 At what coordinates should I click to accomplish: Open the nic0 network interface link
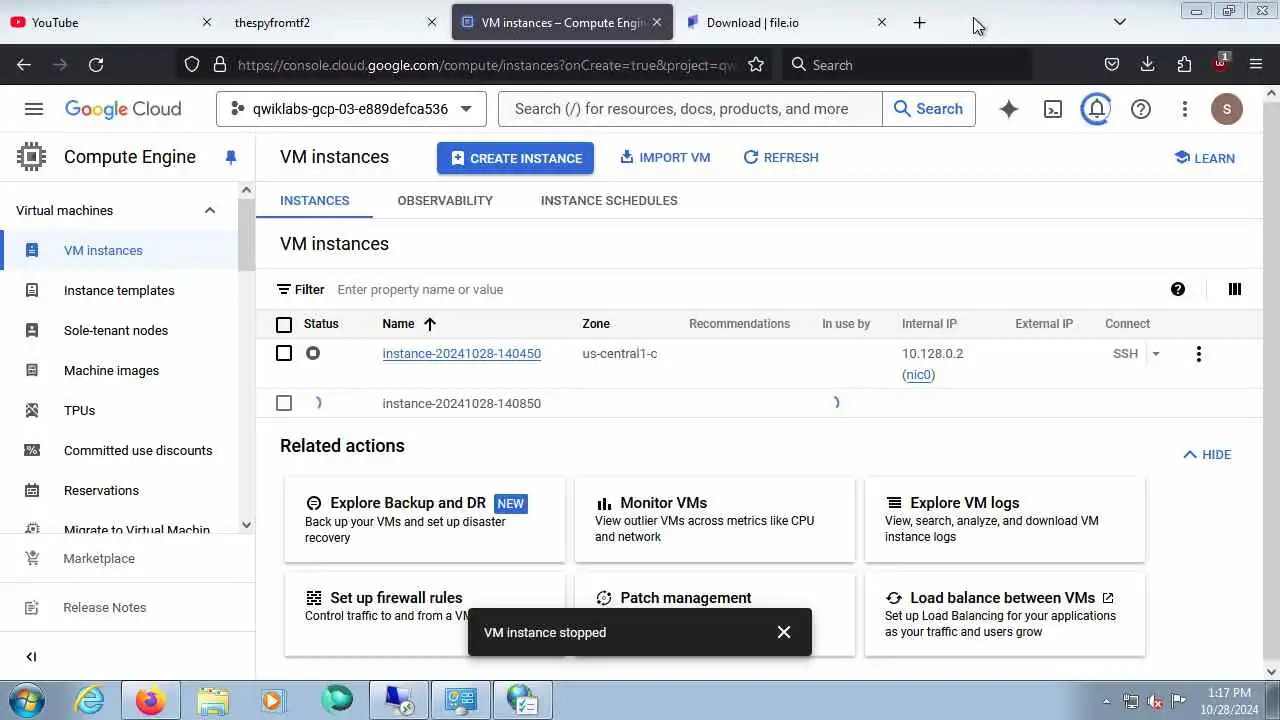click(x=918, y=375)
